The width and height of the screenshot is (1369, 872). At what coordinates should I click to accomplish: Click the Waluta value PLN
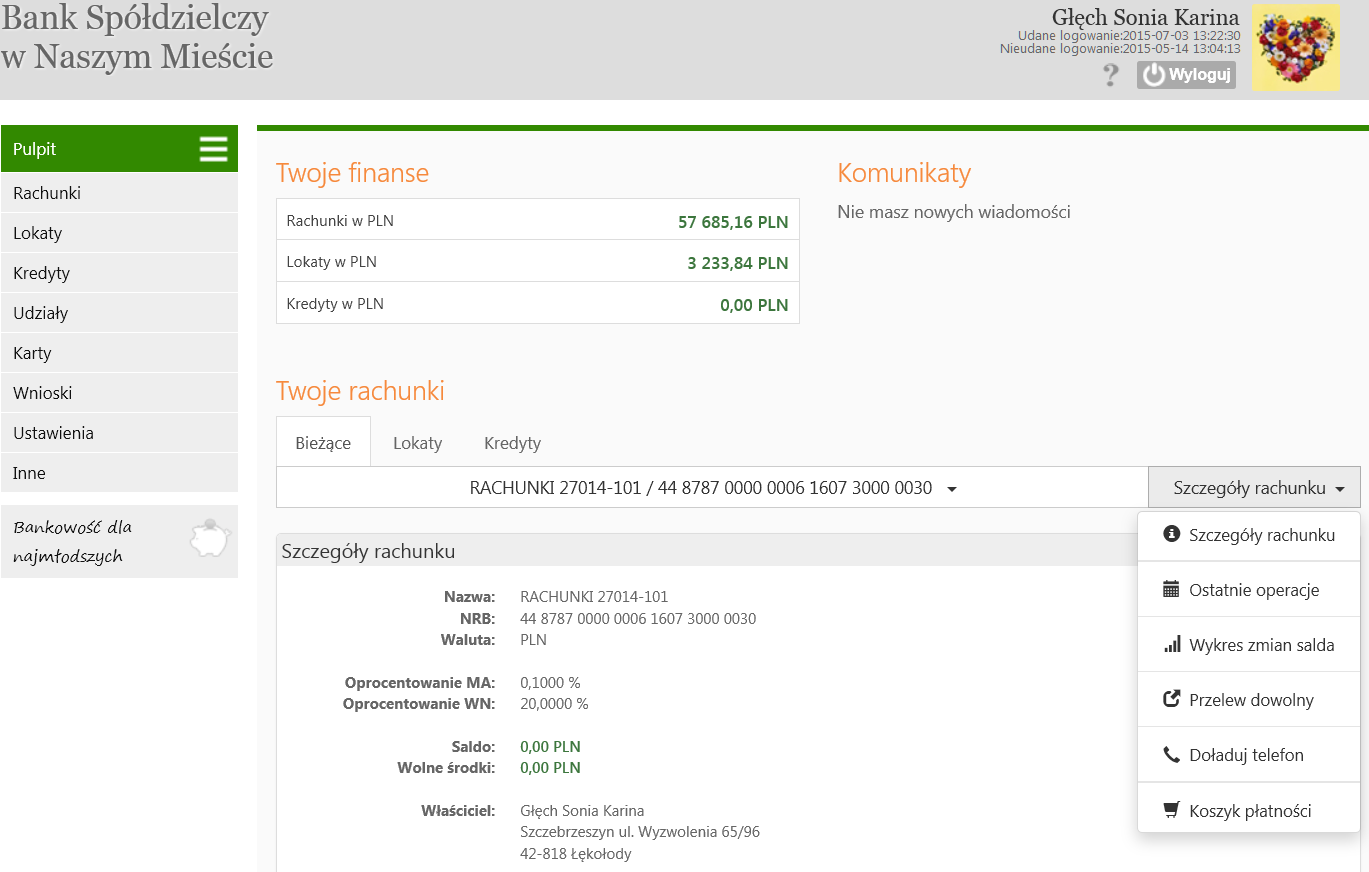(x=534, y=640)
